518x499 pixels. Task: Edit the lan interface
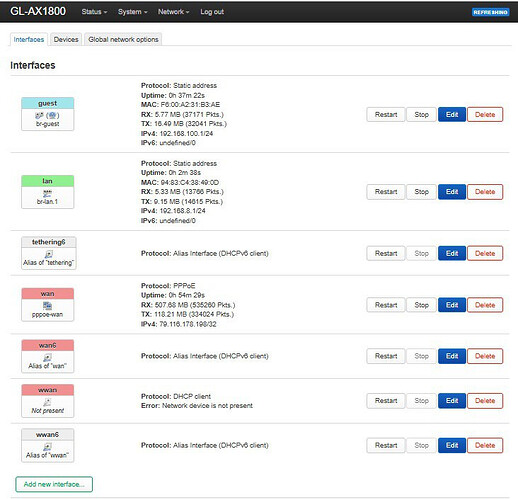tap(452, 192)
